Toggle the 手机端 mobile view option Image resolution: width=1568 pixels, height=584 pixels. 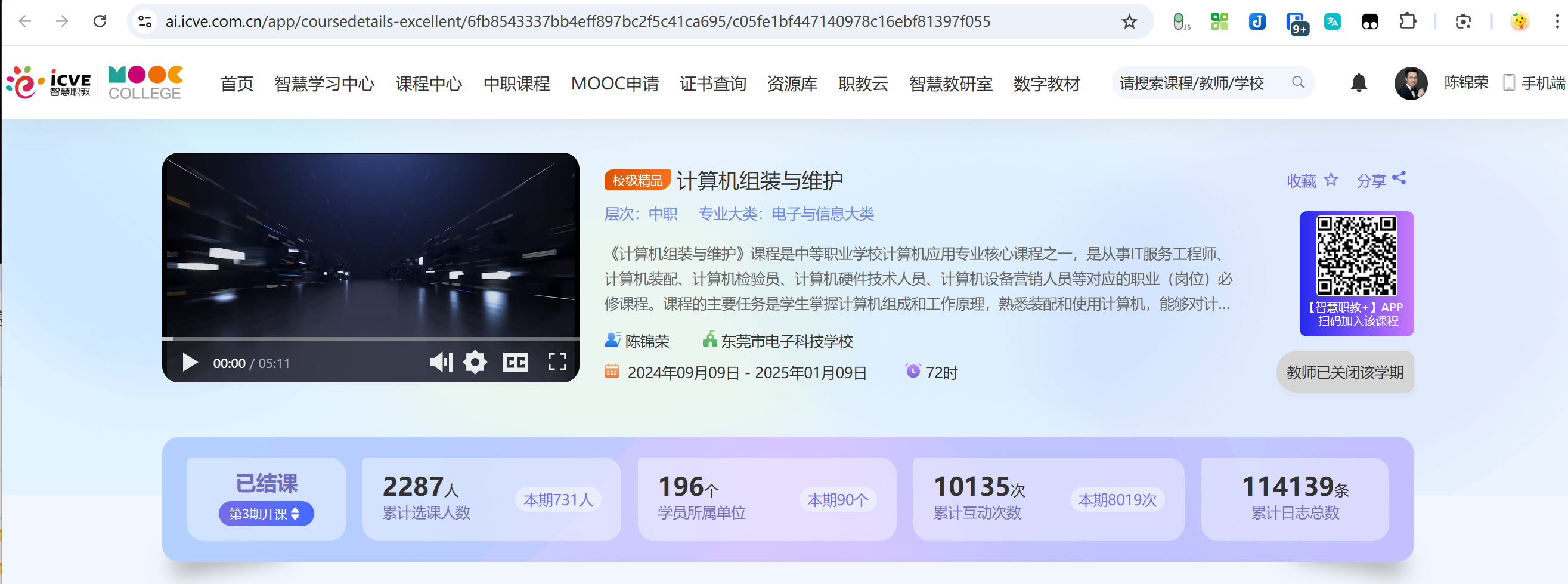click(x=1533, y=83)
